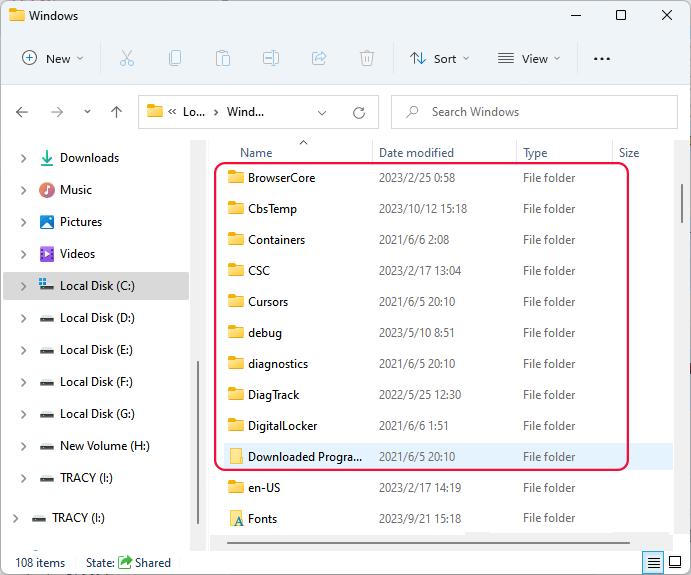Screen dimensions: 691x575
Task: Click the 108 items status text
Action: pos(40,563)
